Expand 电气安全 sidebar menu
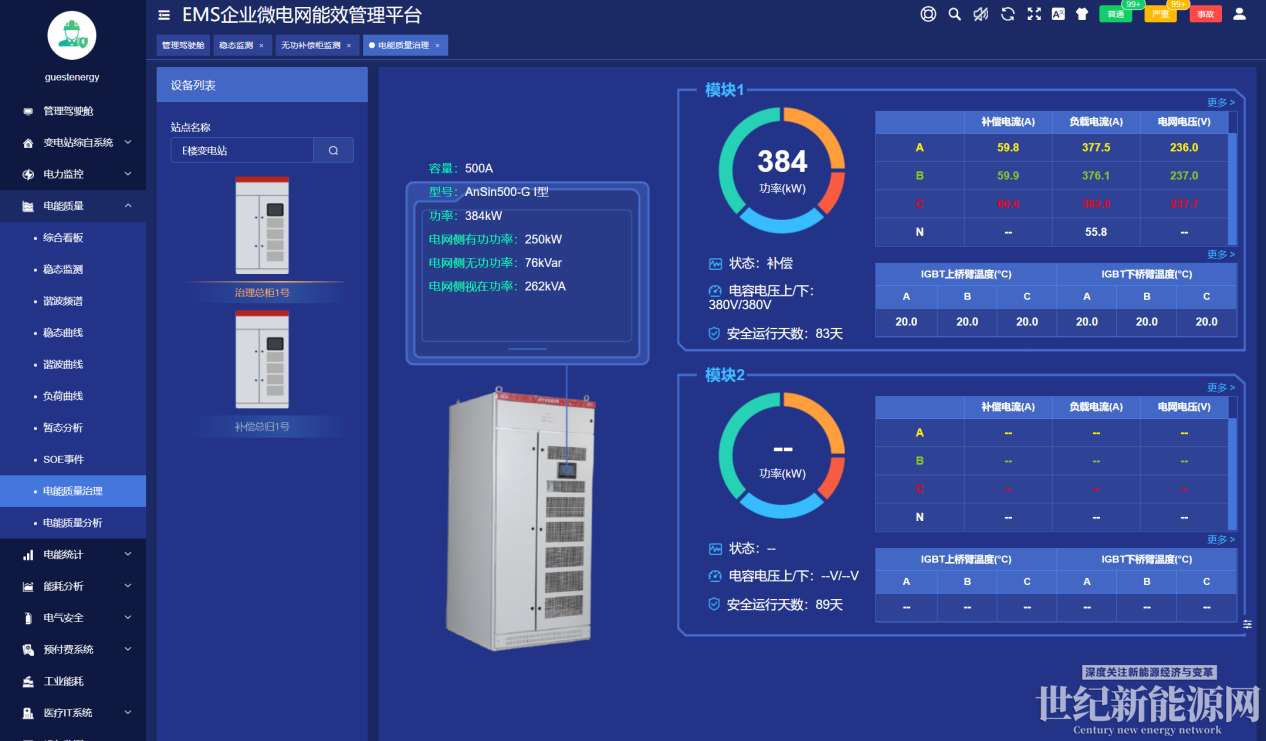 pyautogui.click(x=73, y=618)
